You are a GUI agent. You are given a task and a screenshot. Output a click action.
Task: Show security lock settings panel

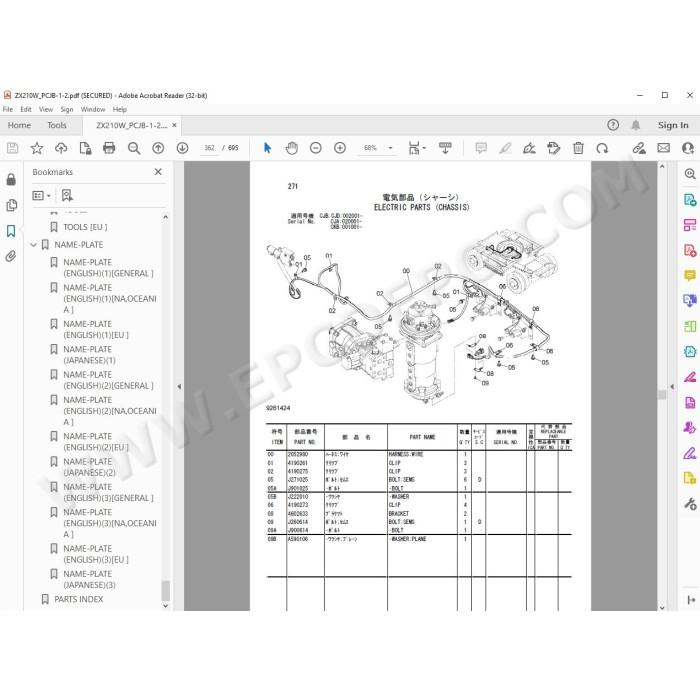click(x=11, y=179)
